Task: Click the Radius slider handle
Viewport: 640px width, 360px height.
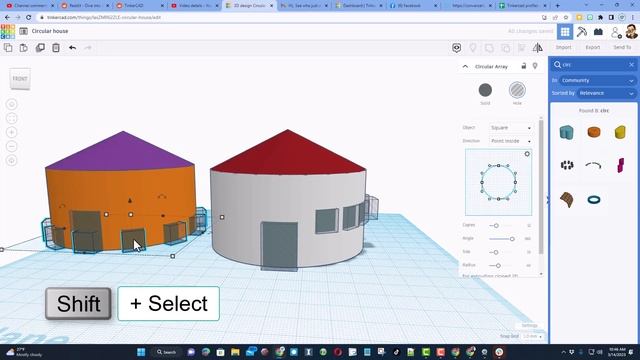Action: (498, 266)
